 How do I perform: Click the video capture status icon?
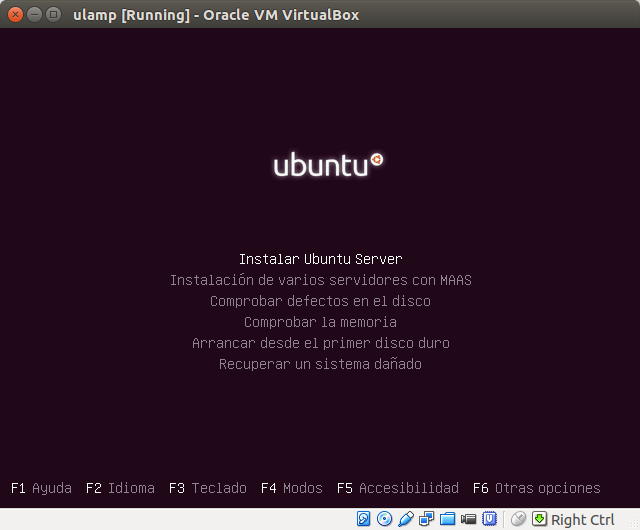468,519
